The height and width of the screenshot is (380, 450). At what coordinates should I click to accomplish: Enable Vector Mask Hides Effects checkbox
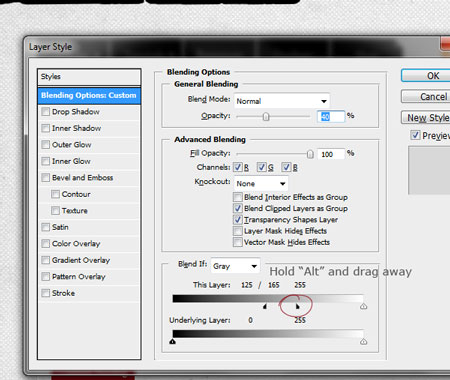[x=238, y=242]
